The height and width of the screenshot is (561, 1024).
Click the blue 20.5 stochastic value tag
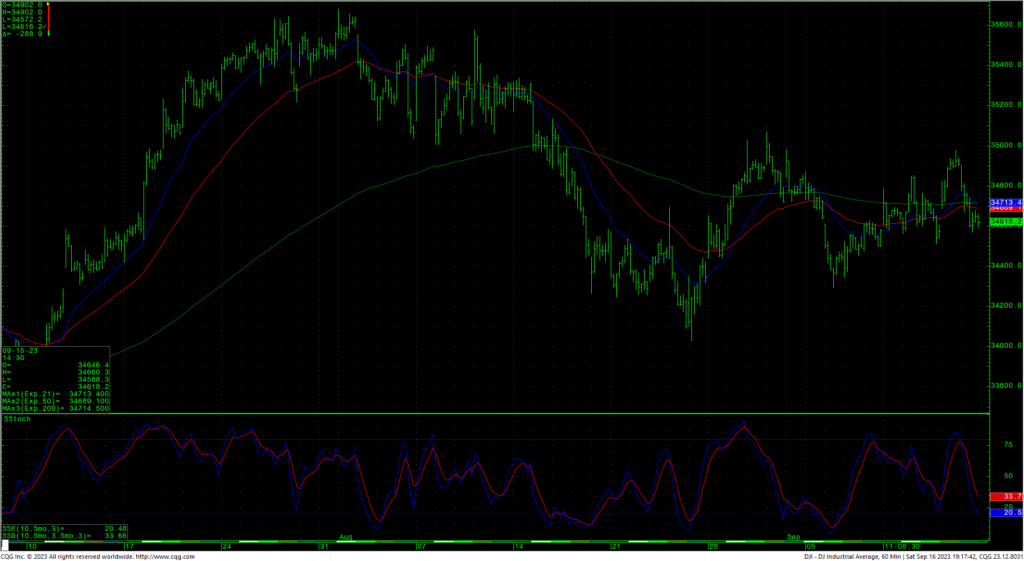(x=1004, y=512)
